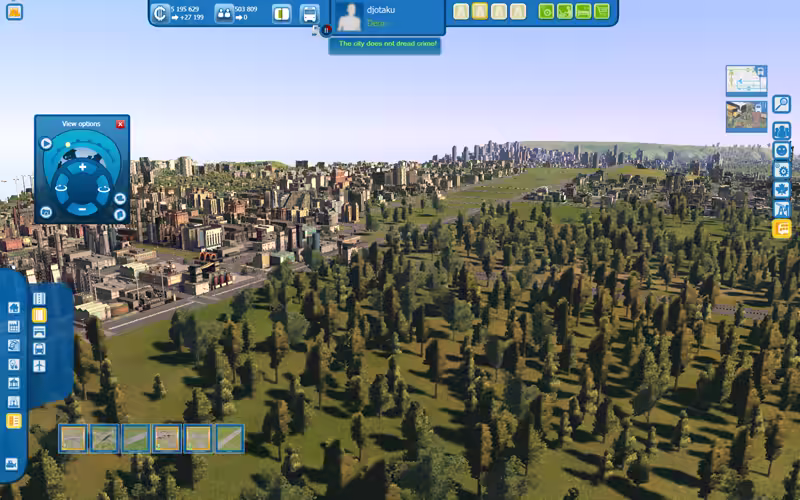This screenshot has width=800, height=500.
Task: Select the highlighted second beige speed button
Action: (480, 12)
